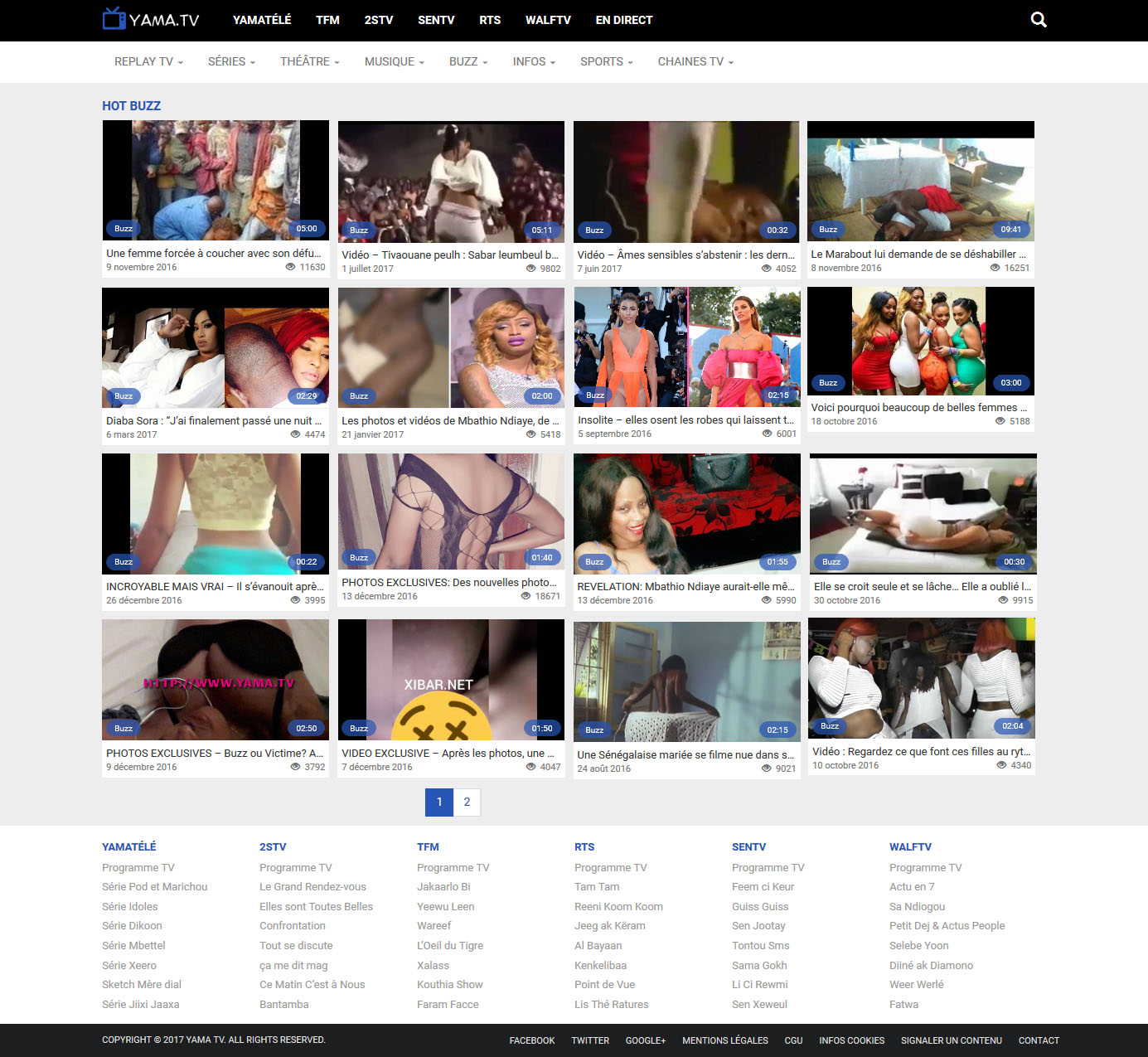Open footer link Feem ci Keur
Viewport: 1148px width, 1057px height.
point(763,887)
